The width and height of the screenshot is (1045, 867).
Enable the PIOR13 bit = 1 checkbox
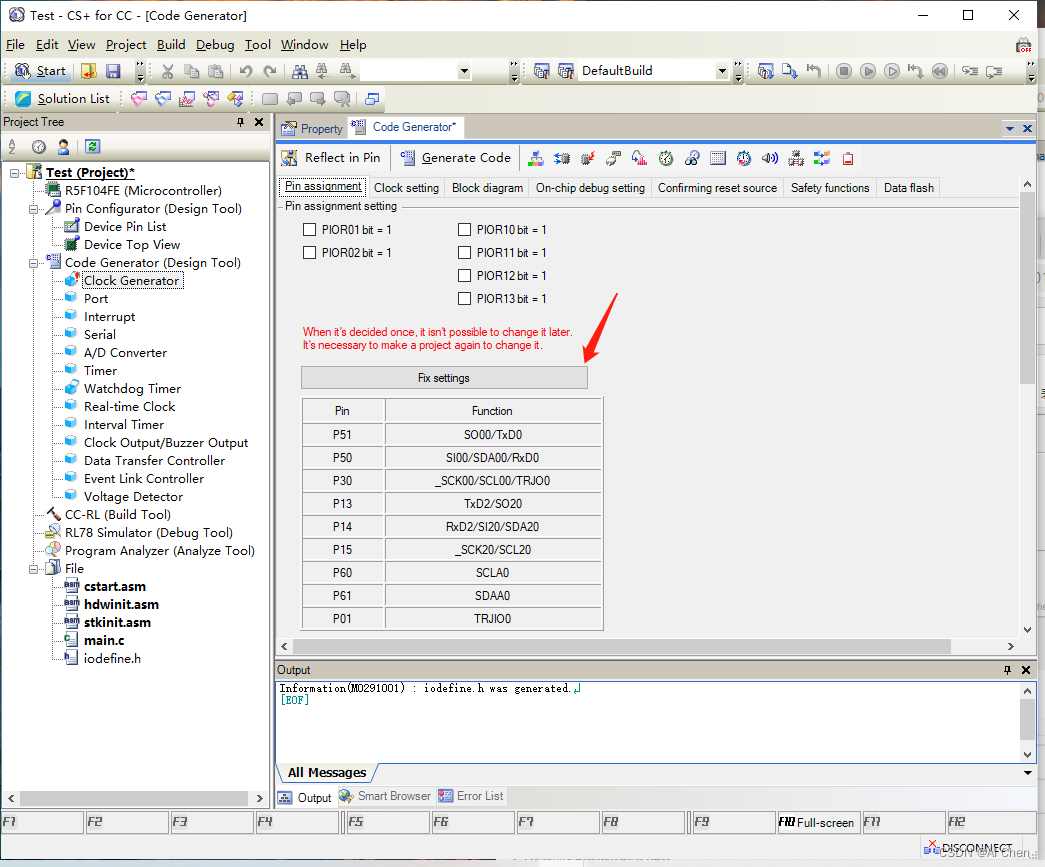coord(465,299)
